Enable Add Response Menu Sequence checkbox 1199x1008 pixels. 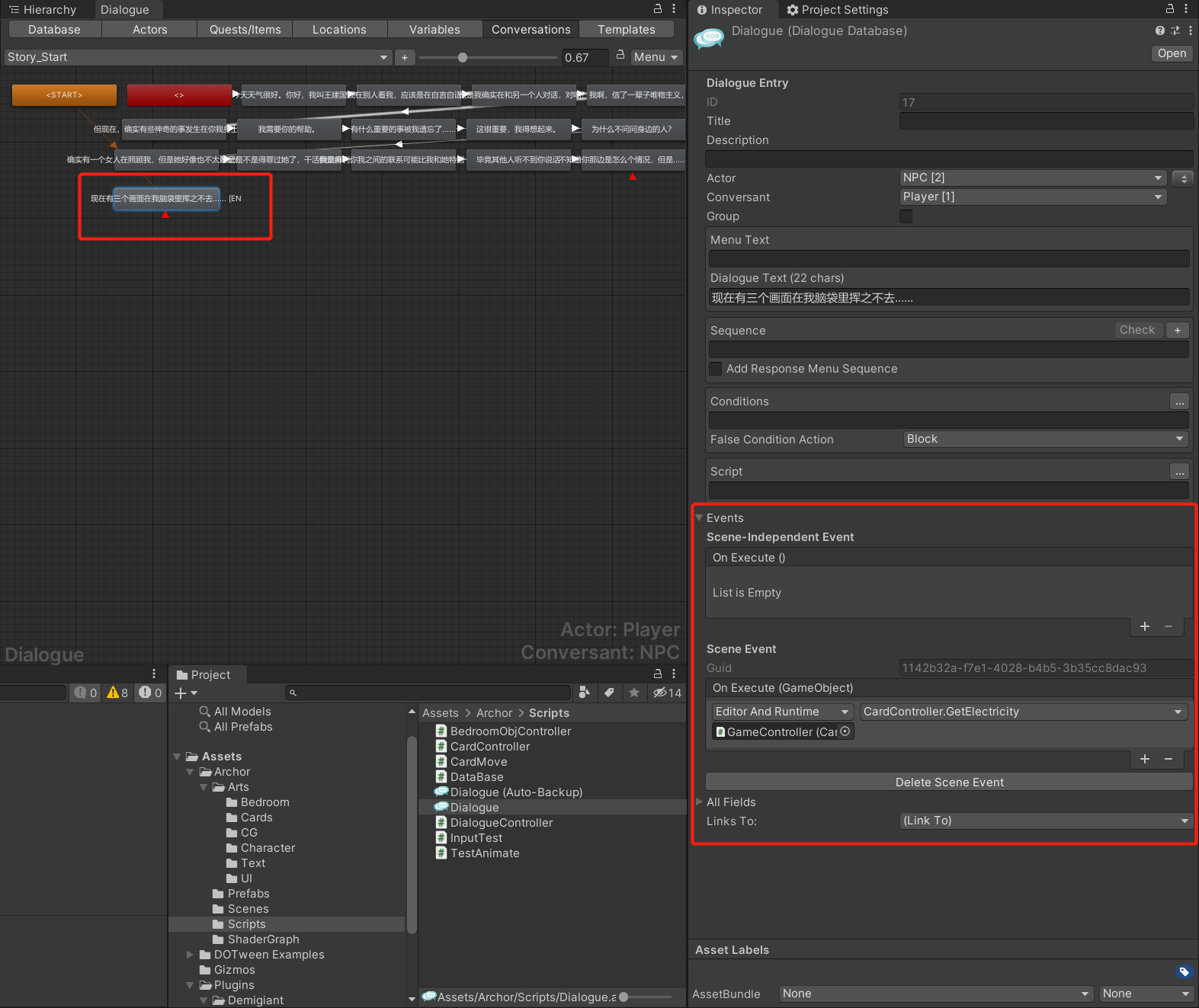(x=716, y=369)
